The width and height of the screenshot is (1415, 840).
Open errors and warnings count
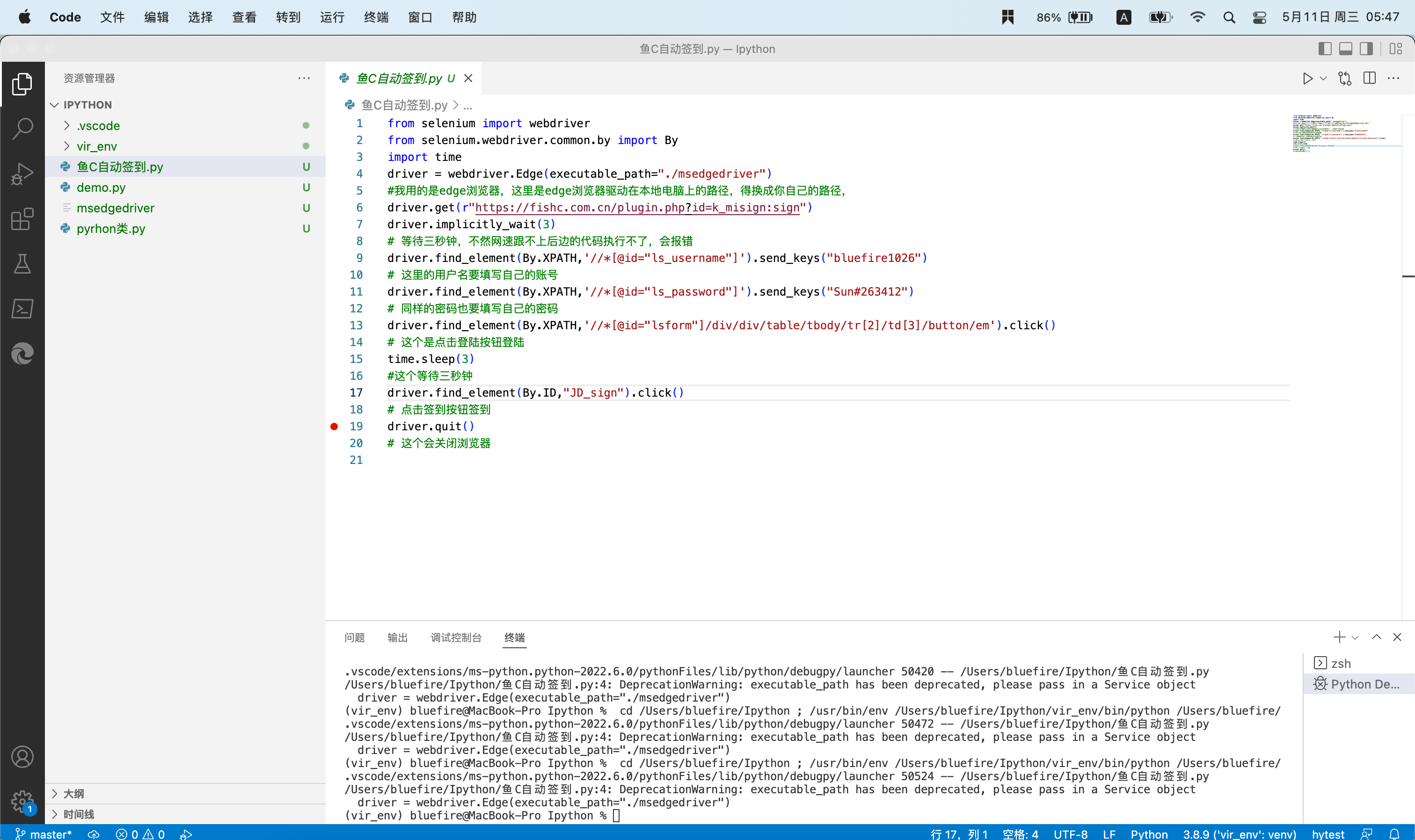coord(140,834)
